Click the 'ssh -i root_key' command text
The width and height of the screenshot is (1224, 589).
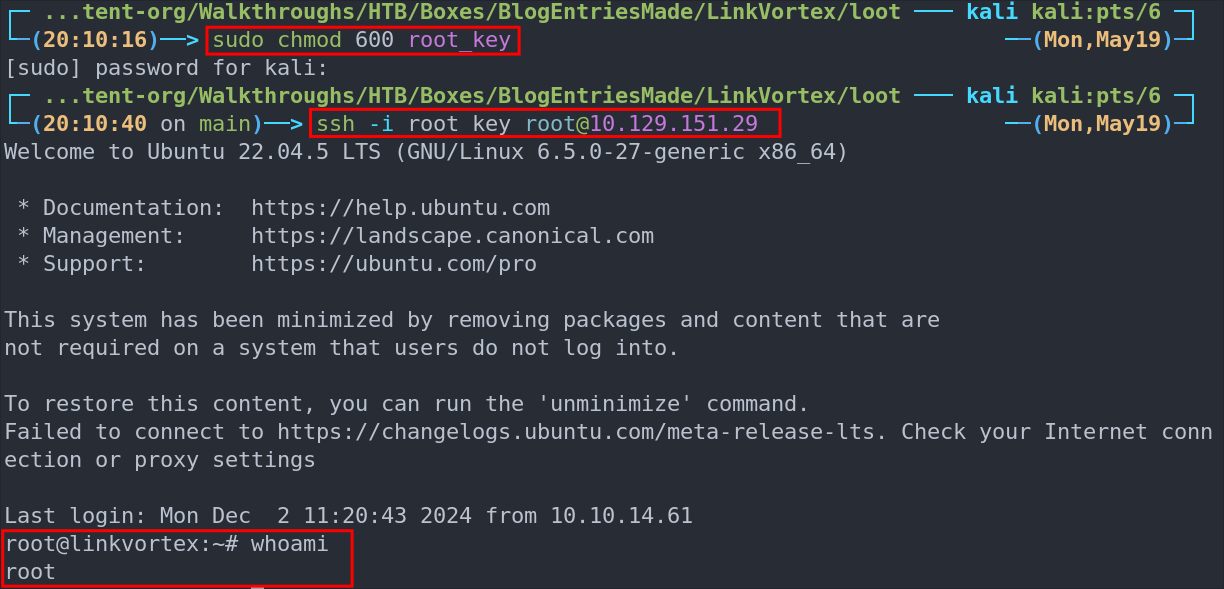[x=416, y=124]
